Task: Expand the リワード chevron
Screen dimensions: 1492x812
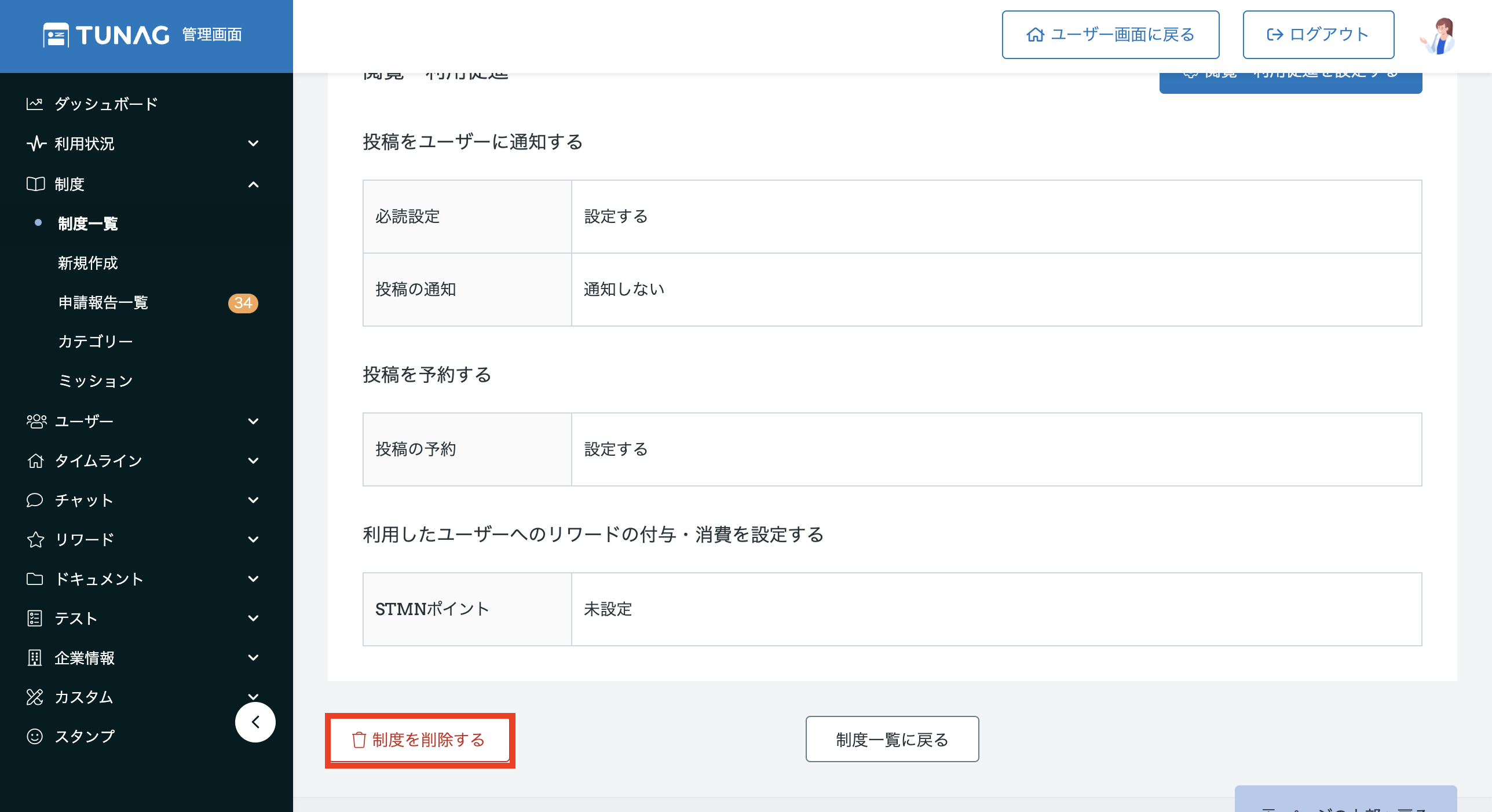Action: coord(253,540)
